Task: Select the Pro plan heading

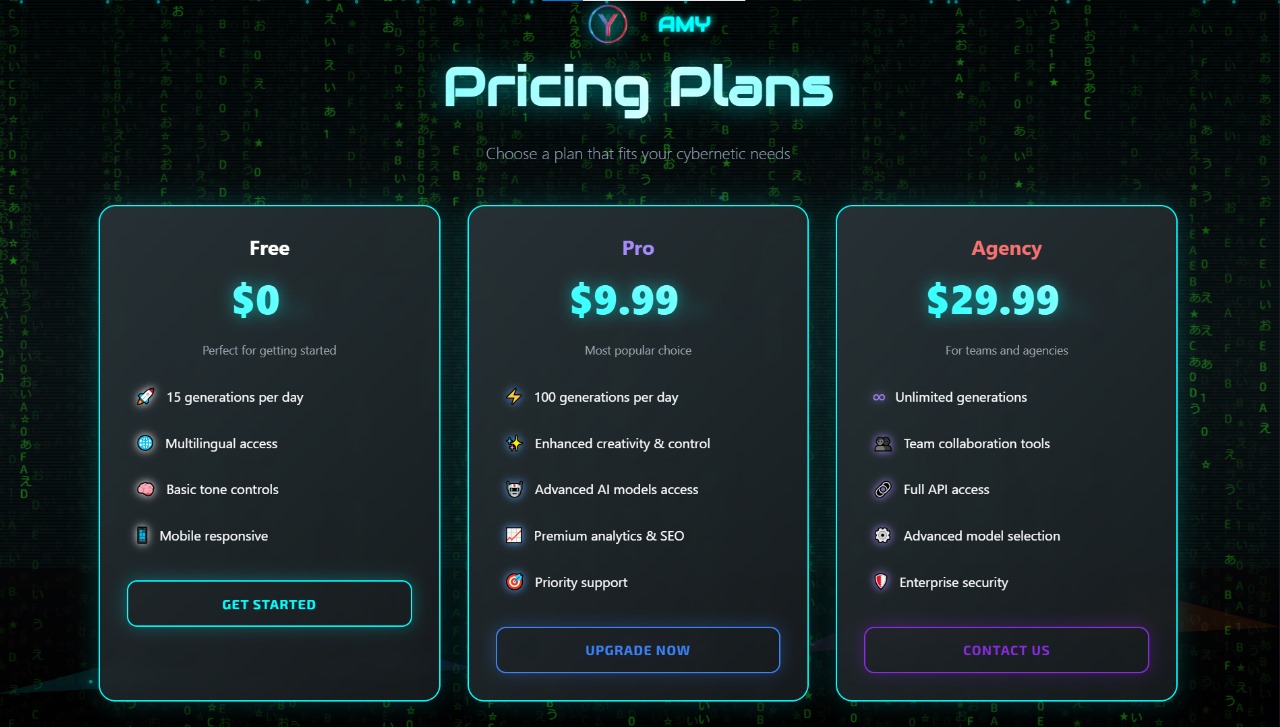Action: coord(638,248)
